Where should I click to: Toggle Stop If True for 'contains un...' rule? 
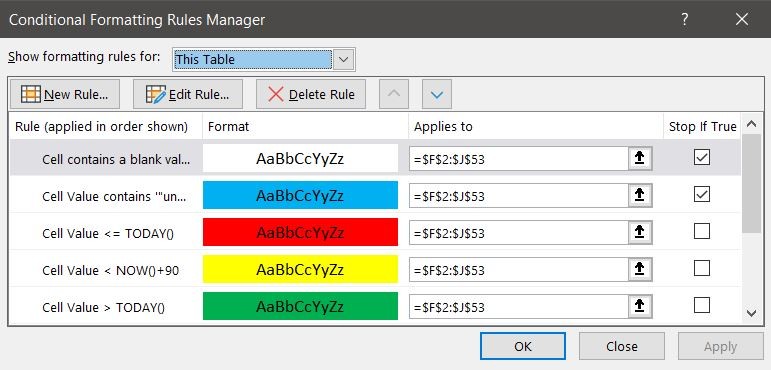coord(702,194)
